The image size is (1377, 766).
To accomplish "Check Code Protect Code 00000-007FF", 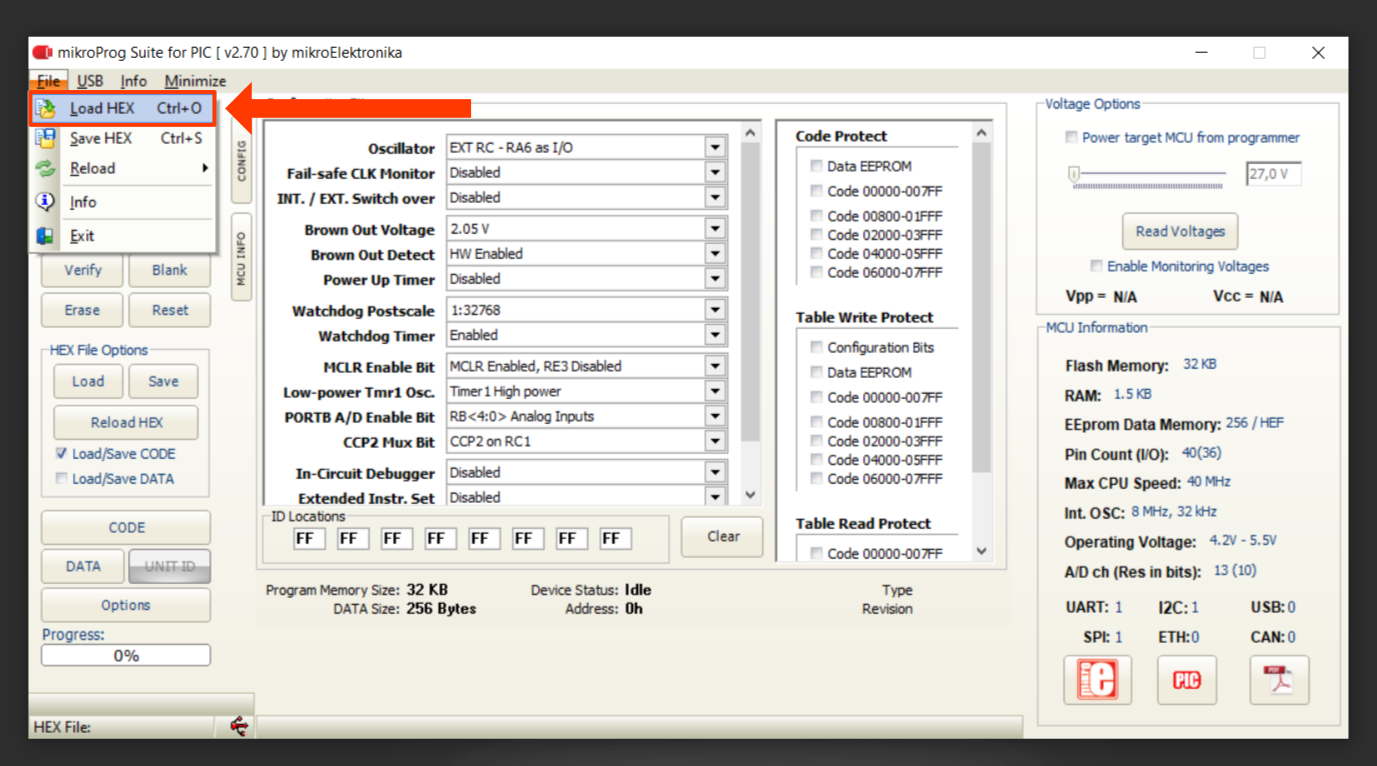I will pos(817,190).
